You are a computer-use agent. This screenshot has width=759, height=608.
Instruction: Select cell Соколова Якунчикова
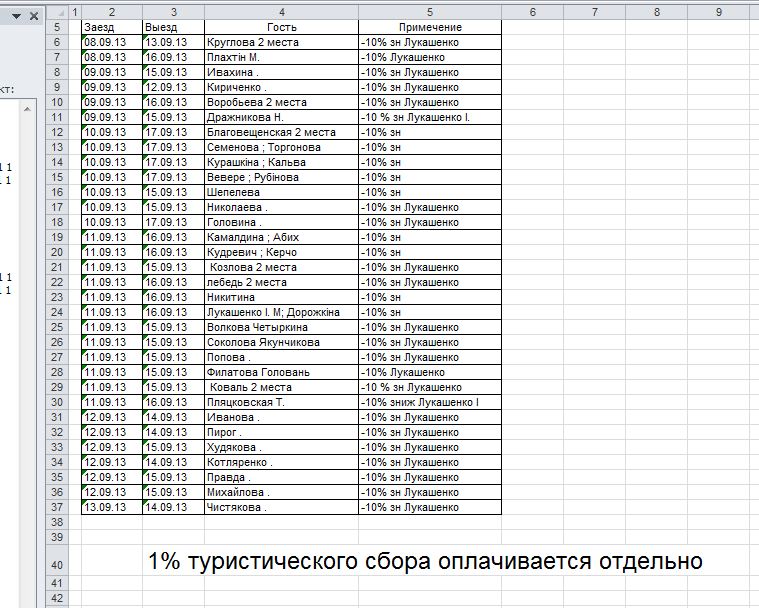[282, 342]
